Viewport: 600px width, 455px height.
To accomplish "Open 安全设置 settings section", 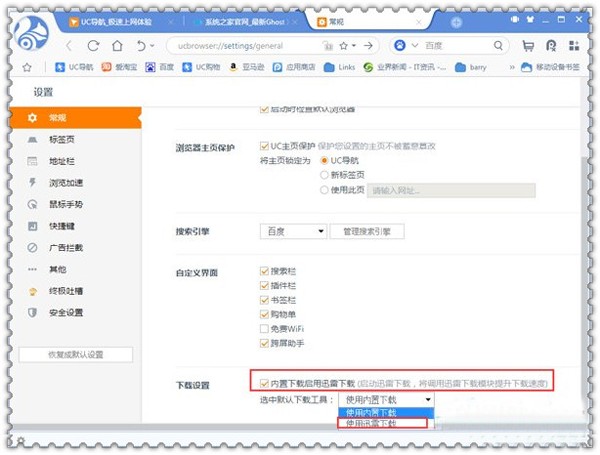I will 76,313.
